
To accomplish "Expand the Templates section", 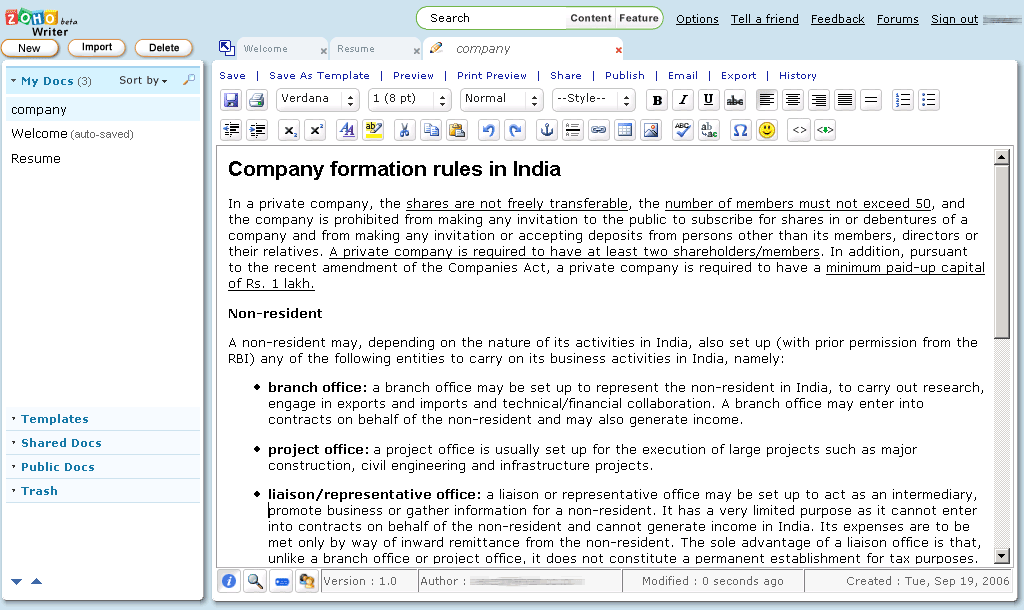I will point(54,419).
